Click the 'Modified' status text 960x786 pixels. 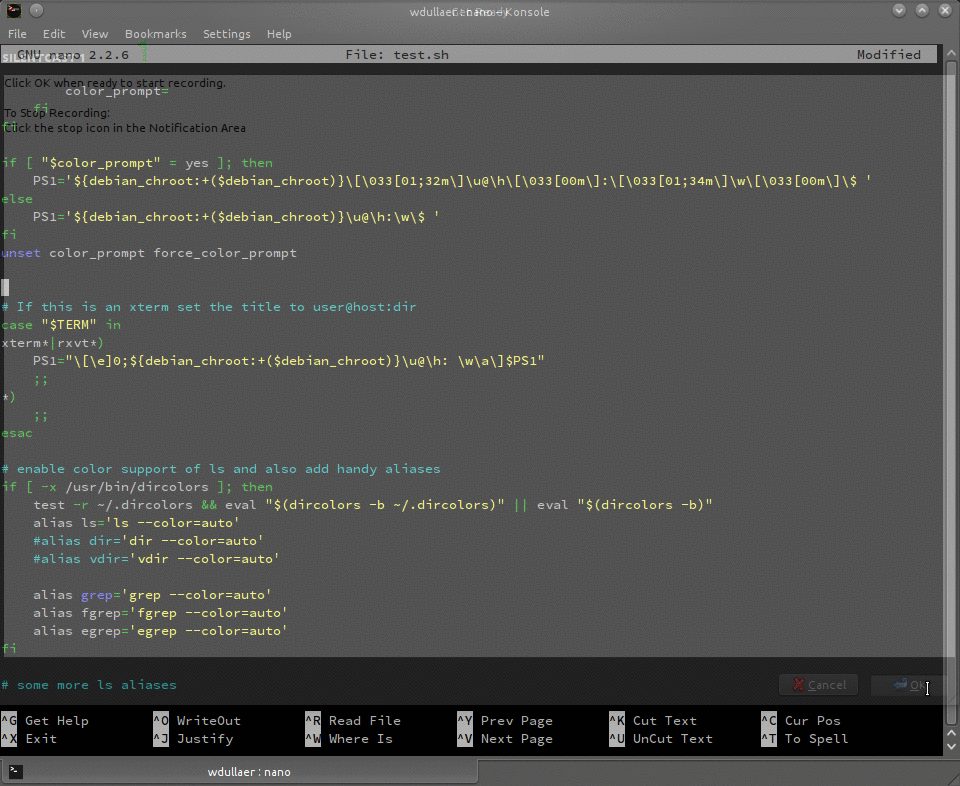coord(888,54)
